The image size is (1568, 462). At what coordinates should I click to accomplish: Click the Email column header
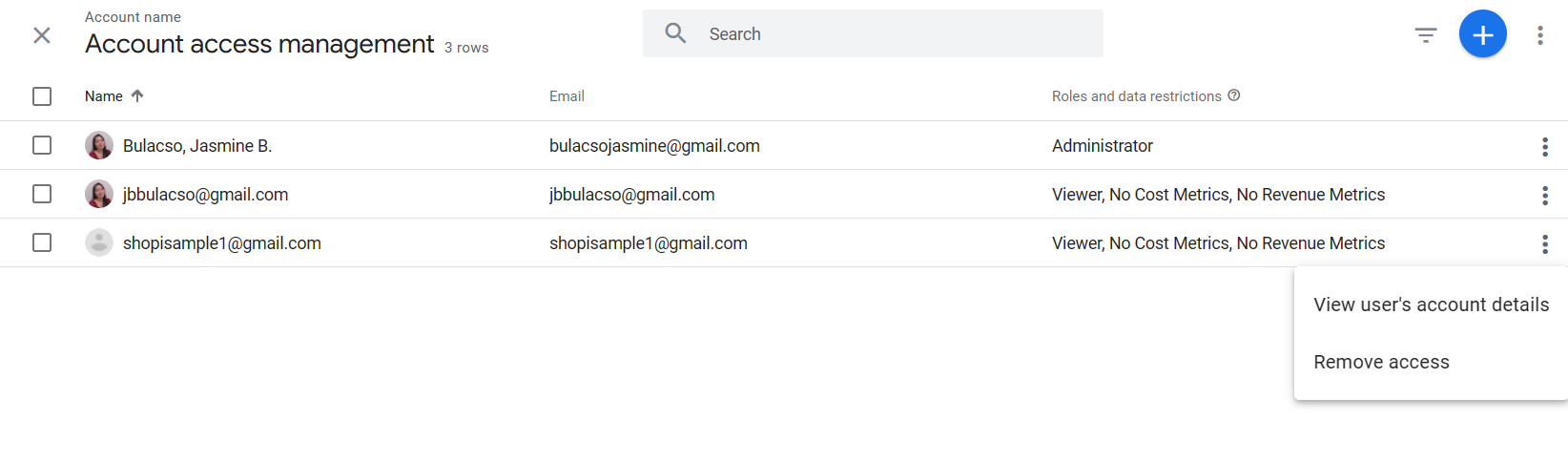[x=567, y=96]
